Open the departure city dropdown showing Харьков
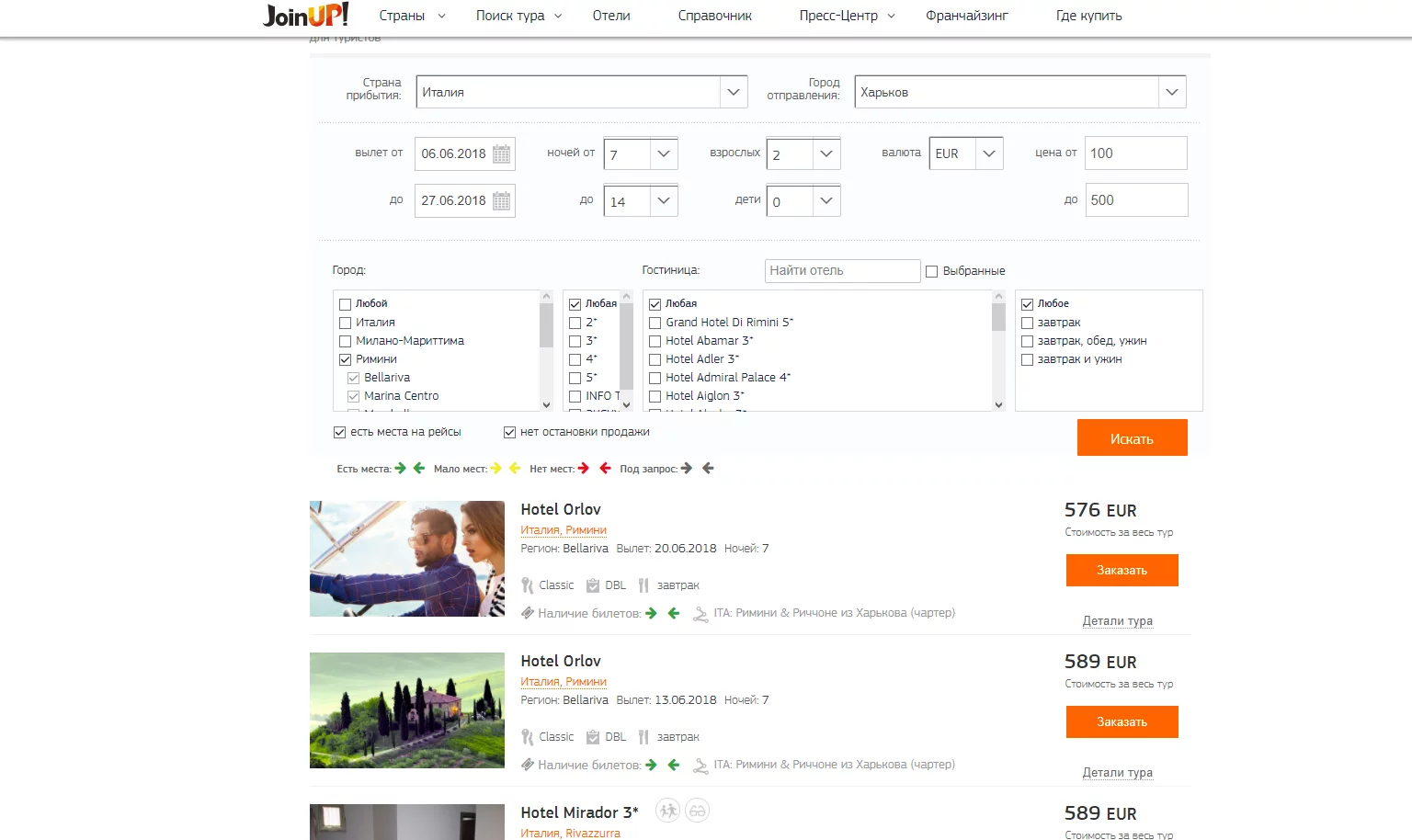Viewport: 1412px width, 840px height. pyautogui.click(x=1020, y=92)
